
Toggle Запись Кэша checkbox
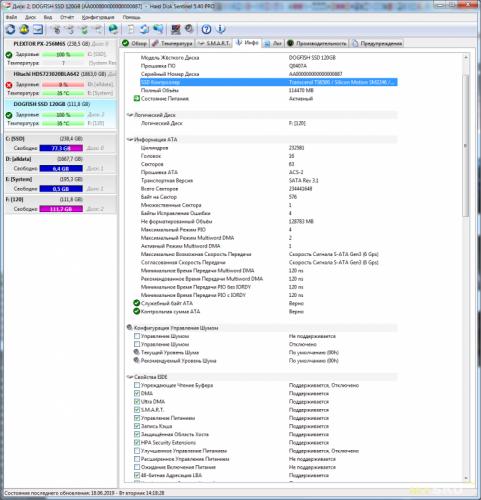tap(137, 426)
